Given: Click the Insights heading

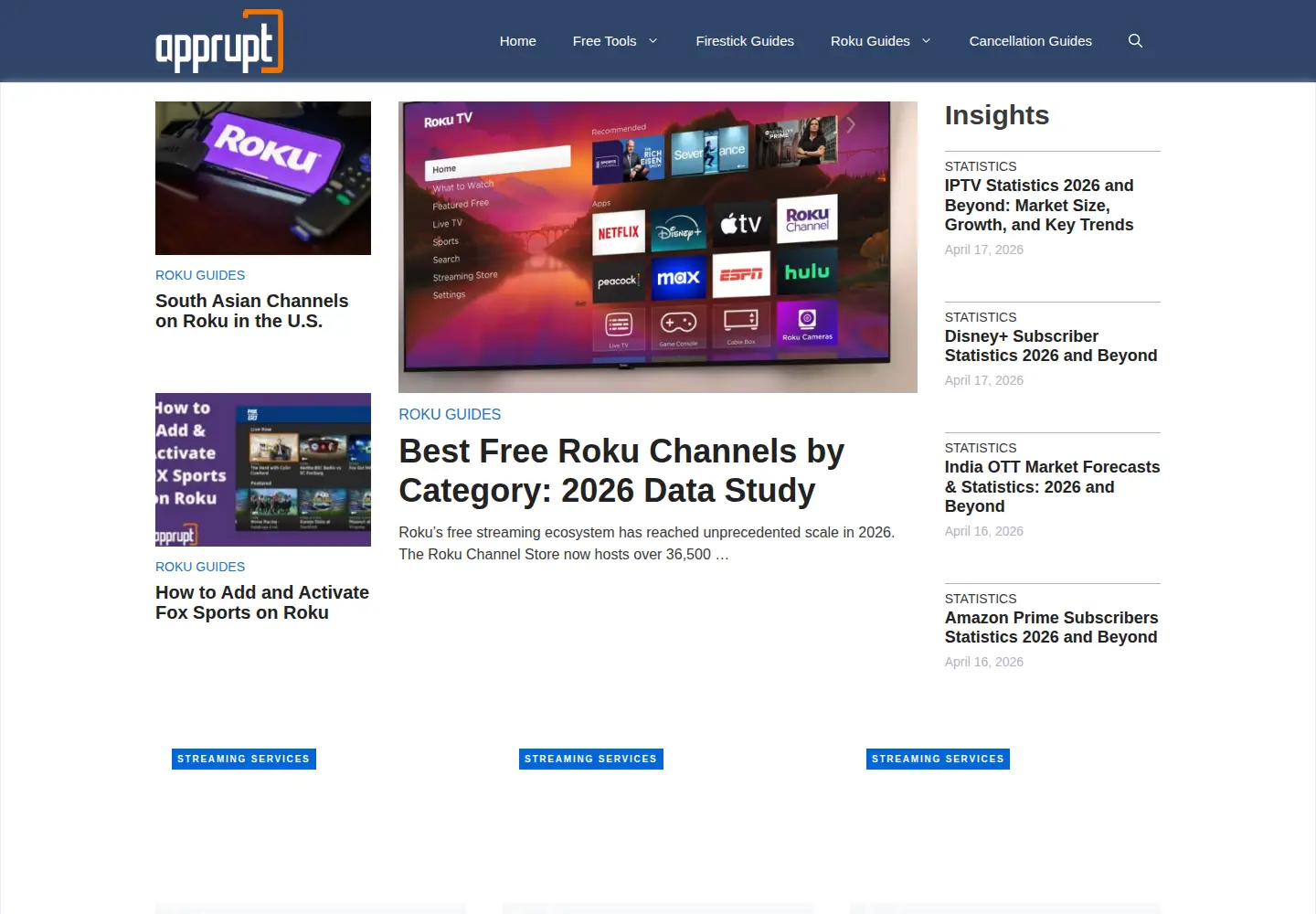Looking at the screenshot, I should coord(997,115).
